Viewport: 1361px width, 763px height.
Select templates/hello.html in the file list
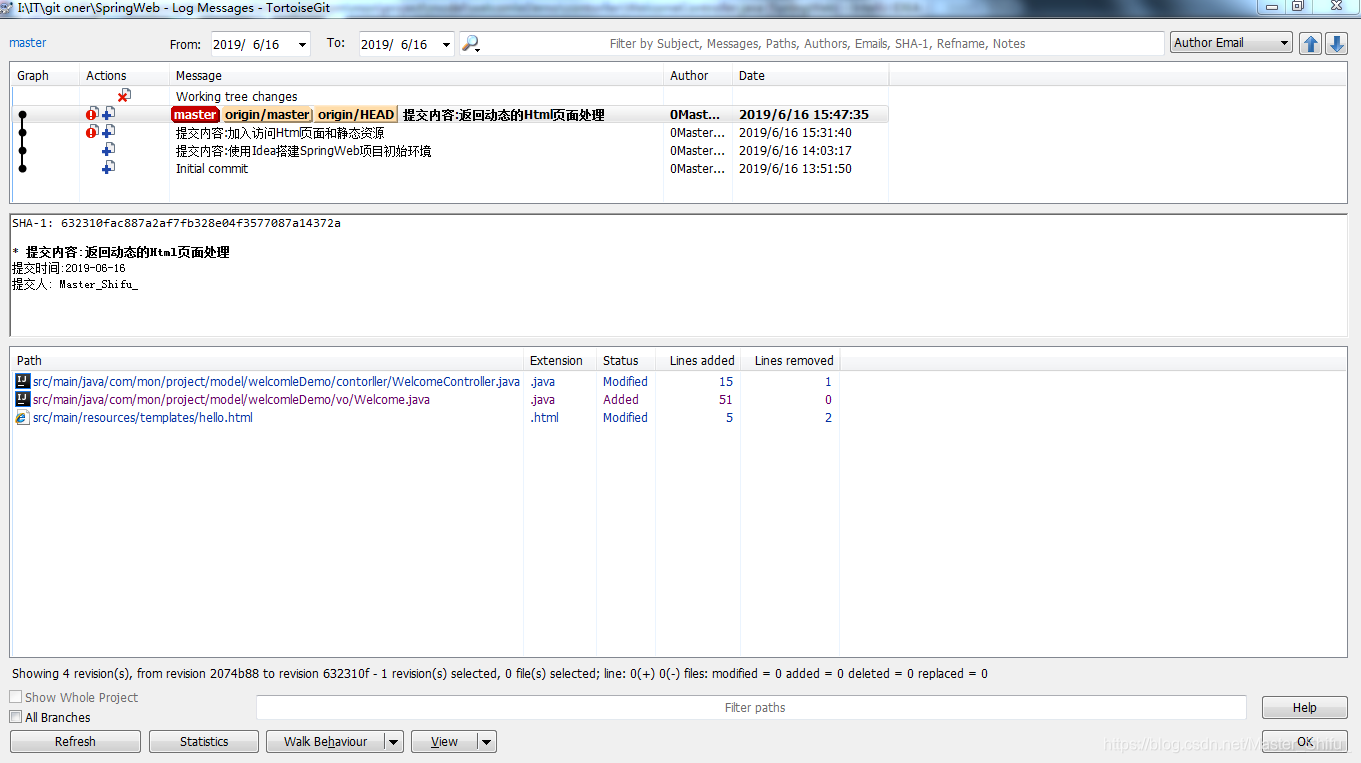coord(143,417)
